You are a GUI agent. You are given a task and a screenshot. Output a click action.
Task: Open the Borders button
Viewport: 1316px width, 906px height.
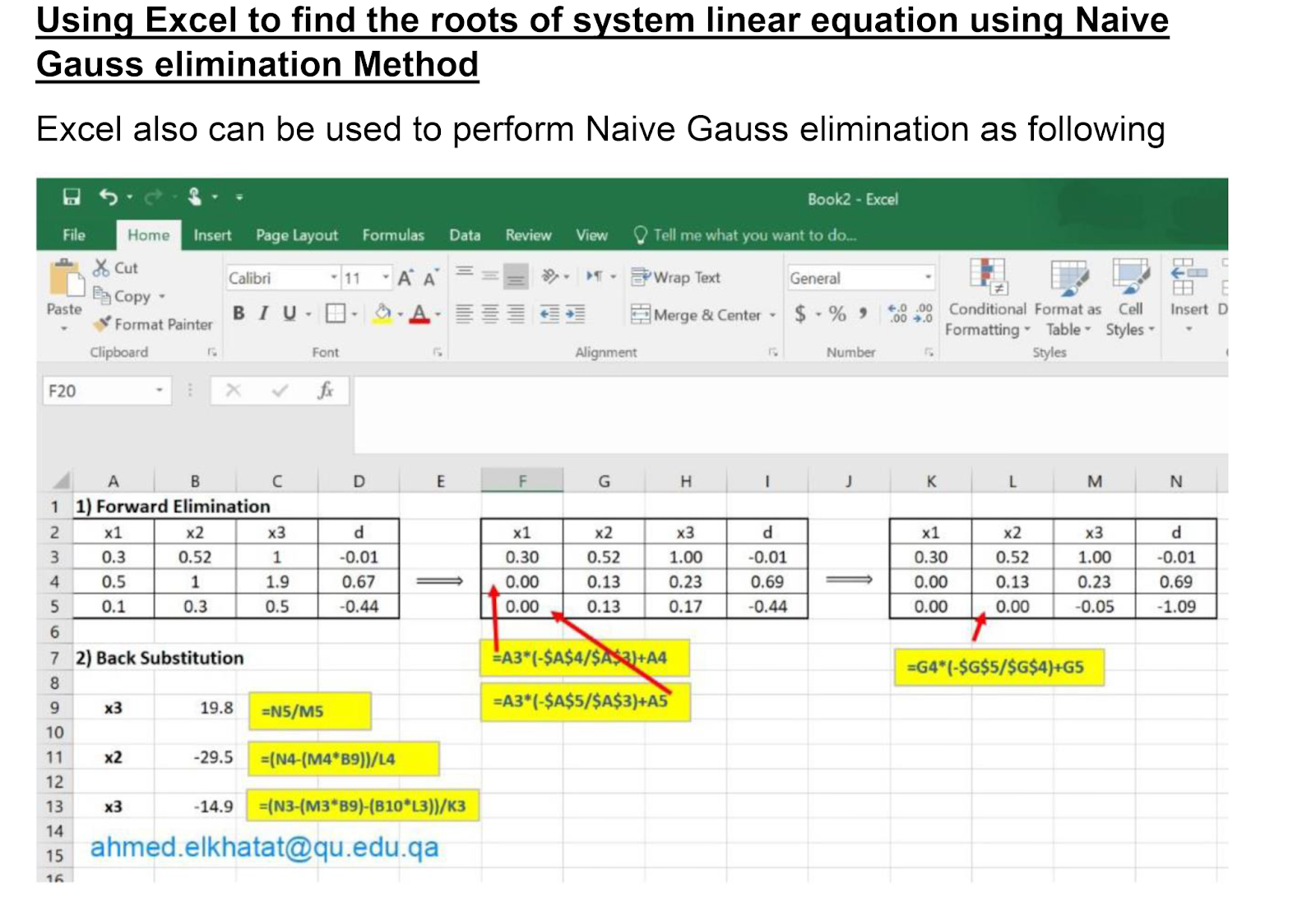point(336,313)
